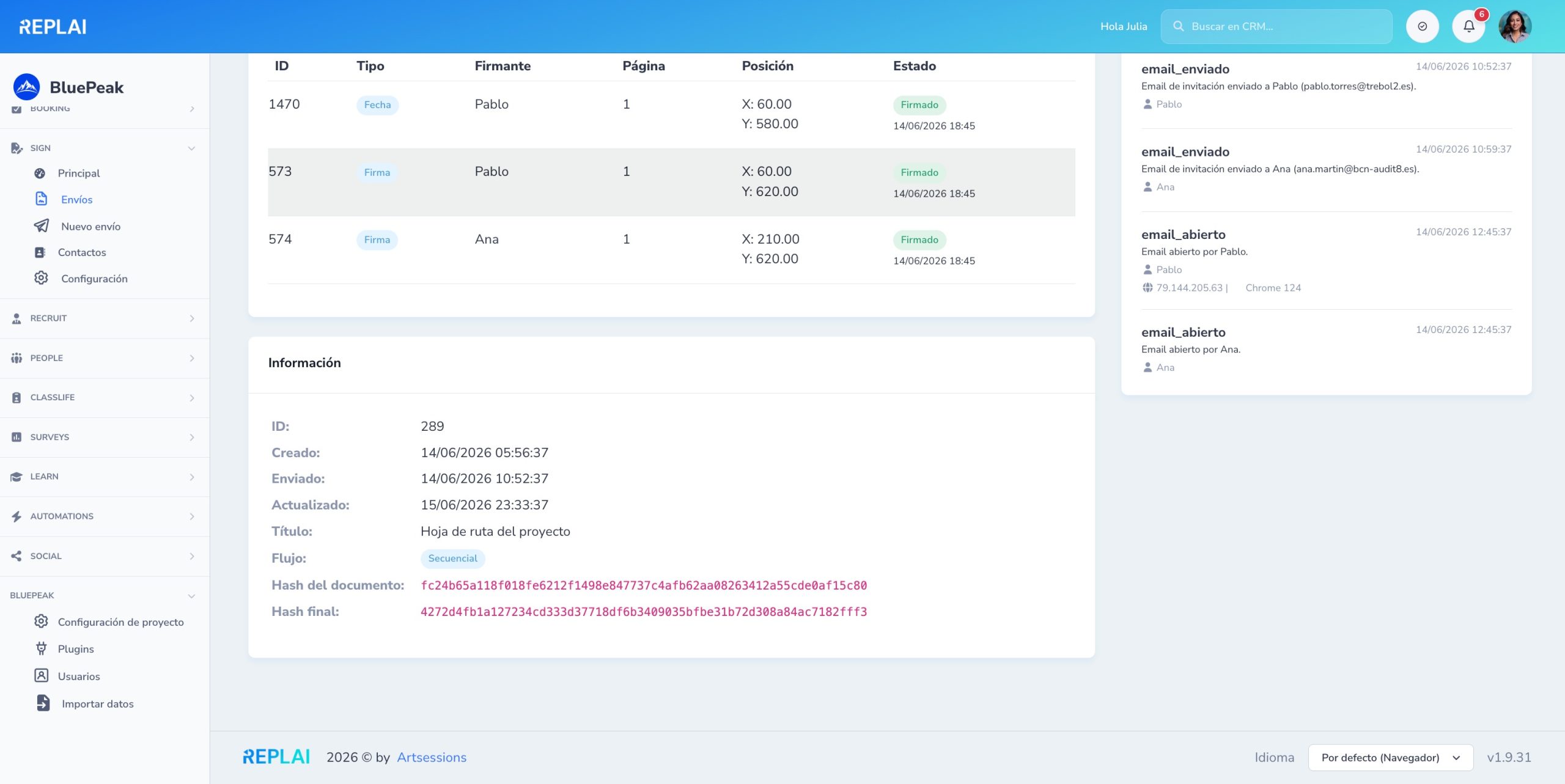Collapse the BLUEPEAK section chevron

point(191,596)
